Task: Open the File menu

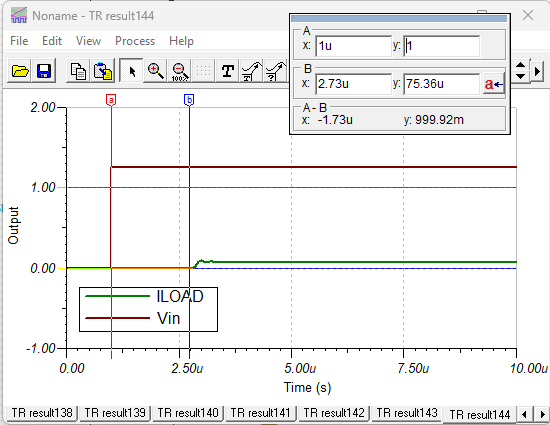Action: pyautogui.click(x=19, y=41)
